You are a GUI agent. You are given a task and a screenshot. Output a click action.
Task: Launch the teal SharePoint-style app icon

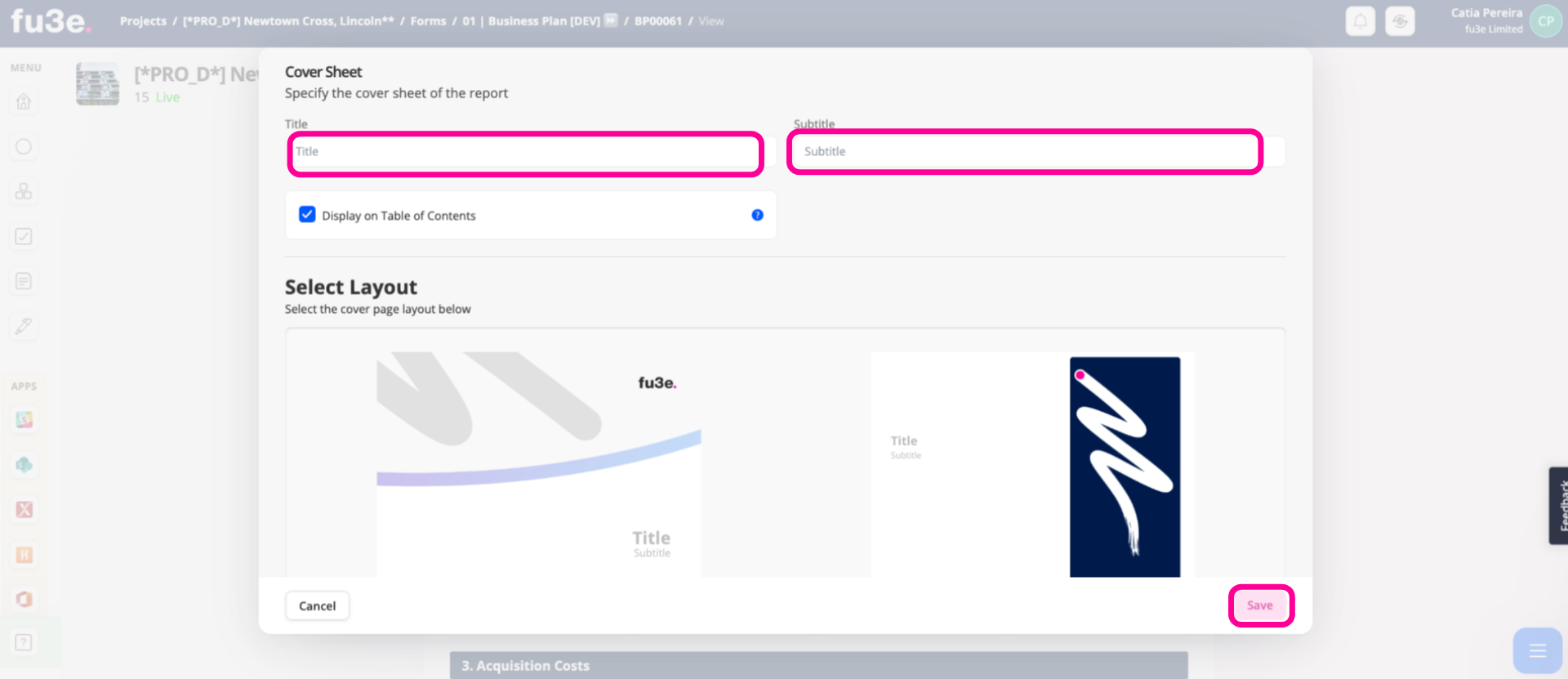click(x=24, y=465)
